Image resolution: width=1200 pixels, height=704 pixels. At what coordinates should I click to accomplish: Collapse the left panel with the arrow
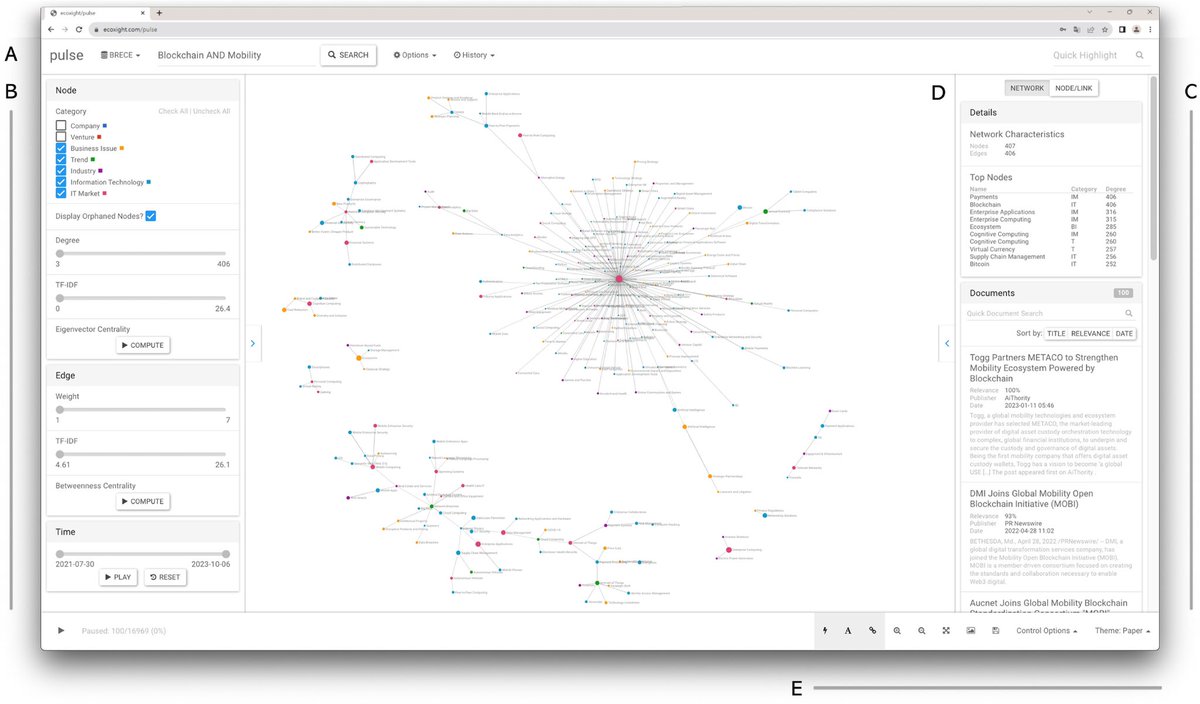pos(252,343)
